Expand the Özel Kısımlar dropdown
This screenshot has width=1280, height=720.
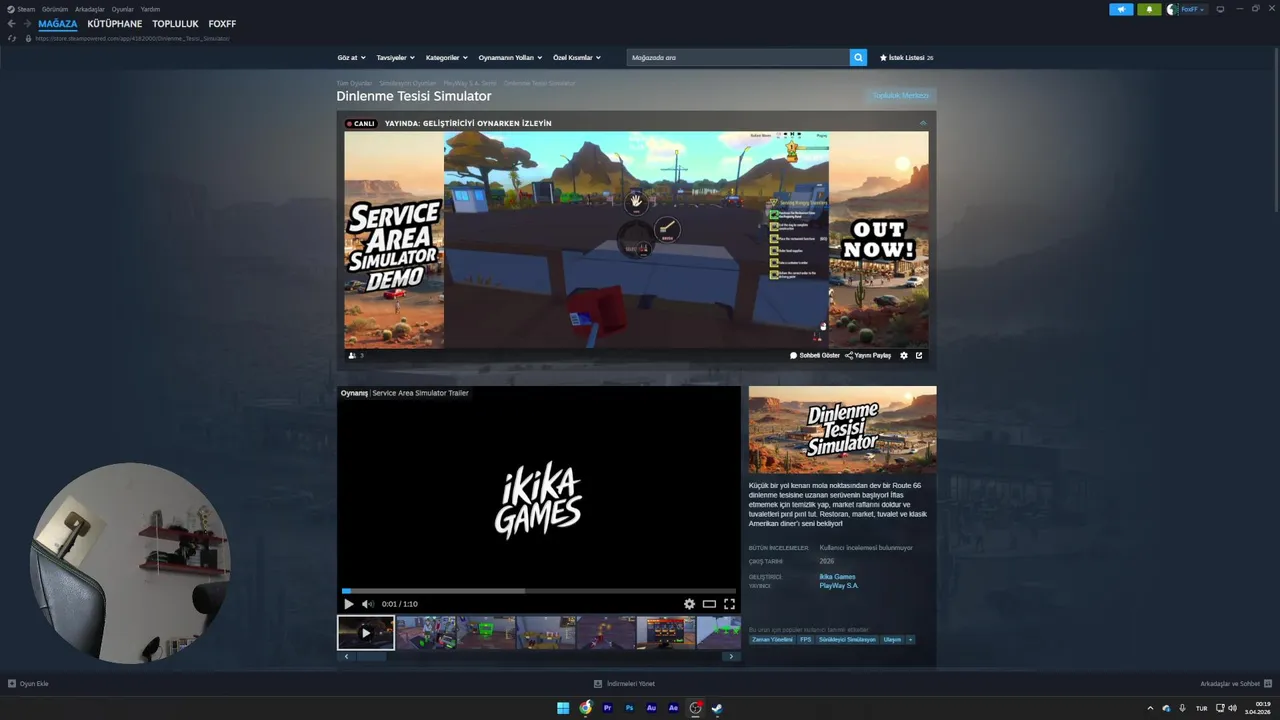[x=577, y=58]
